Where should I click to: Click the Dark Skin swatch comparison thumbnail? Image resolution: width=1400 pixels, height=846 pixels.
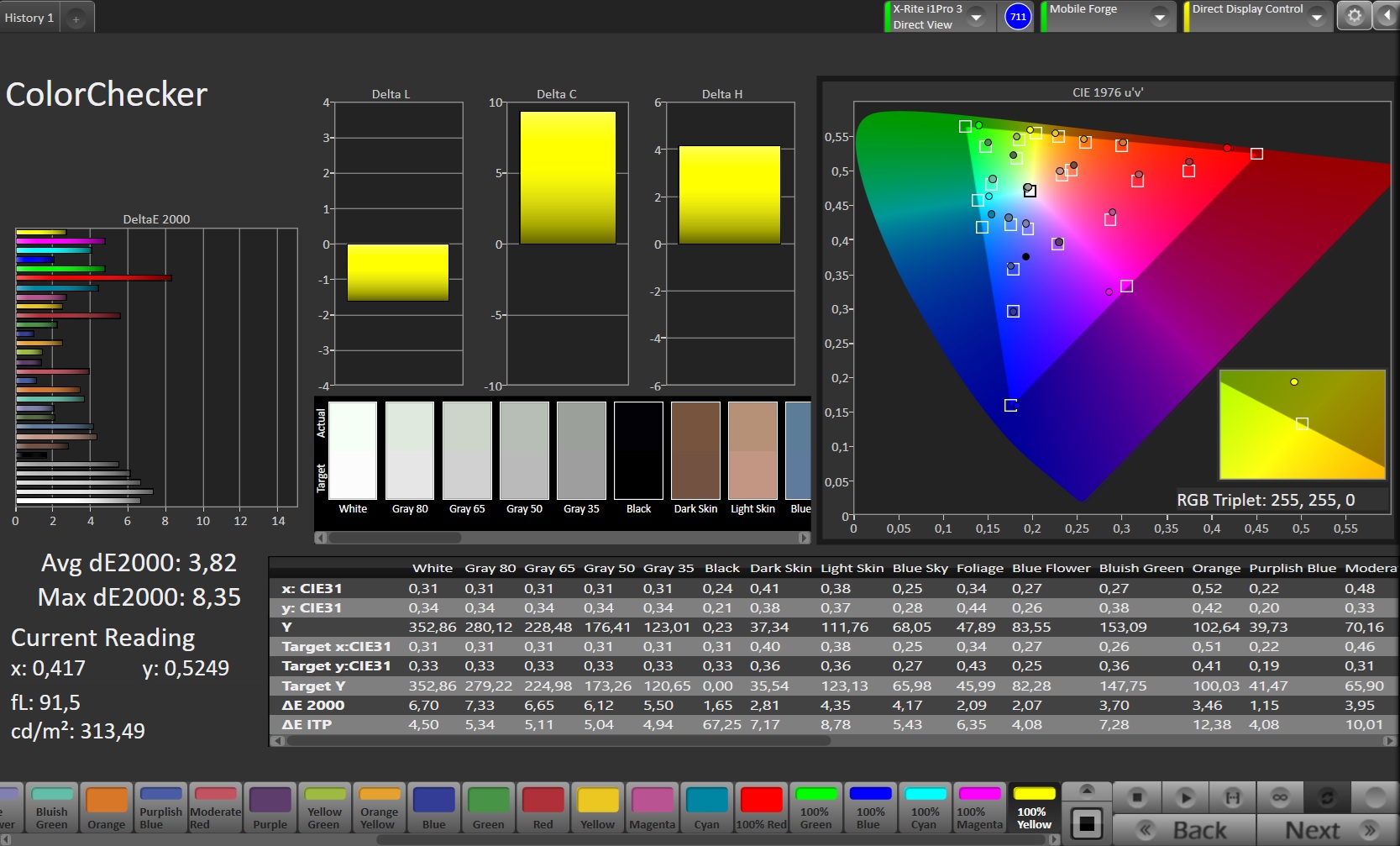point(695,451)
